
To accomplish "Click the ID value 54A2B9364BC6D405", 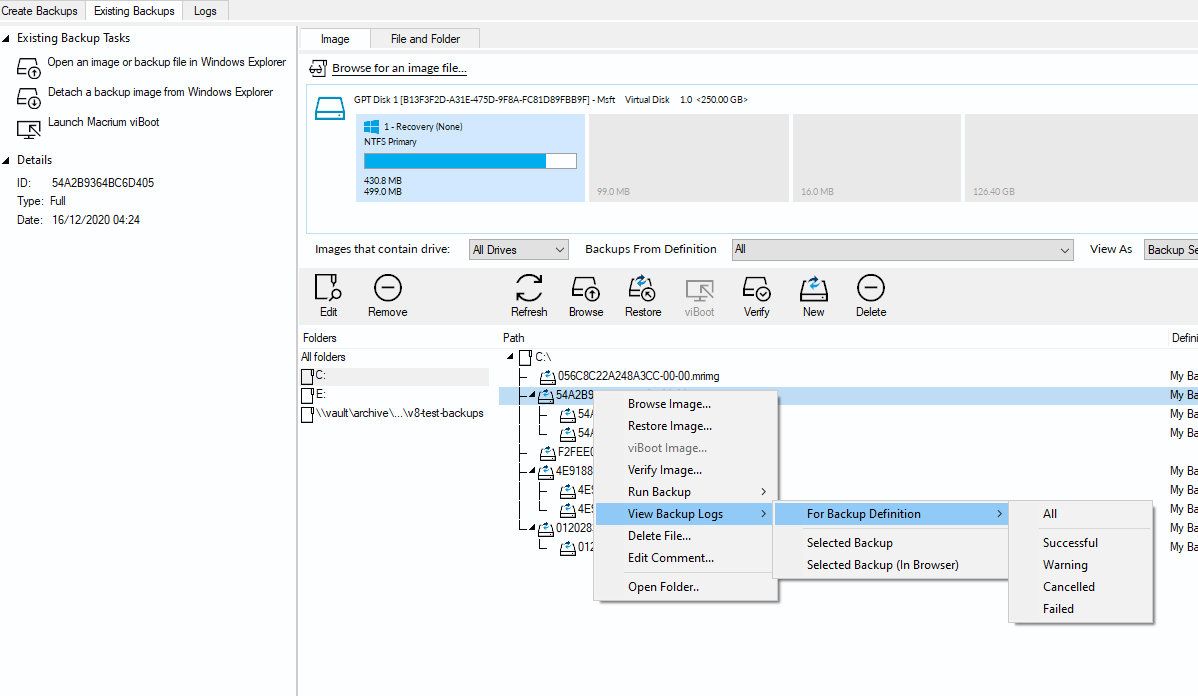I will click(103, 183).
